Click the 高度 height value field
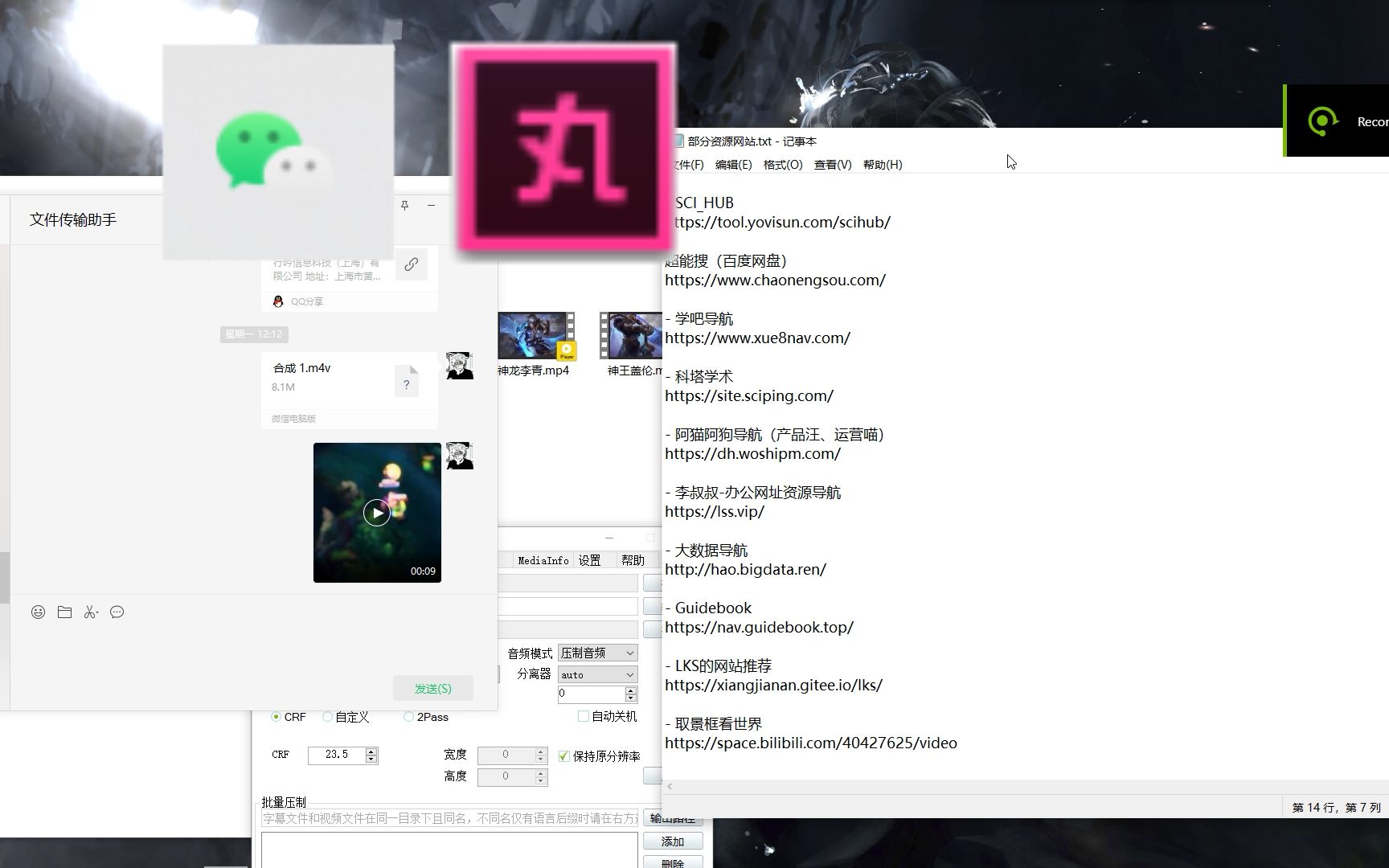Viewport: 1389px width, 868px height. 506,776
